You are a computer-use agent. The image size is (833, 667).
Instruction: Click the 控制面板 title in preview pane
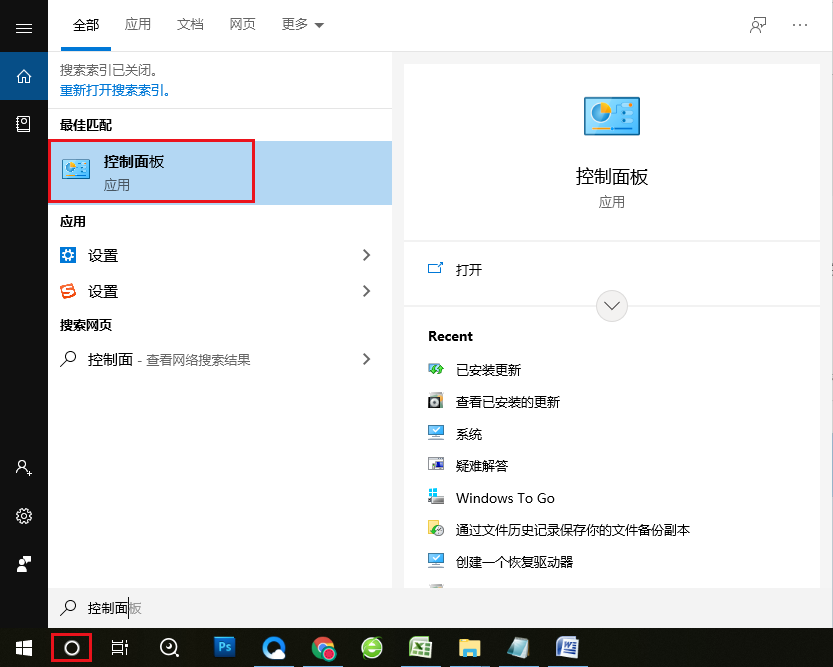[611, 177]
